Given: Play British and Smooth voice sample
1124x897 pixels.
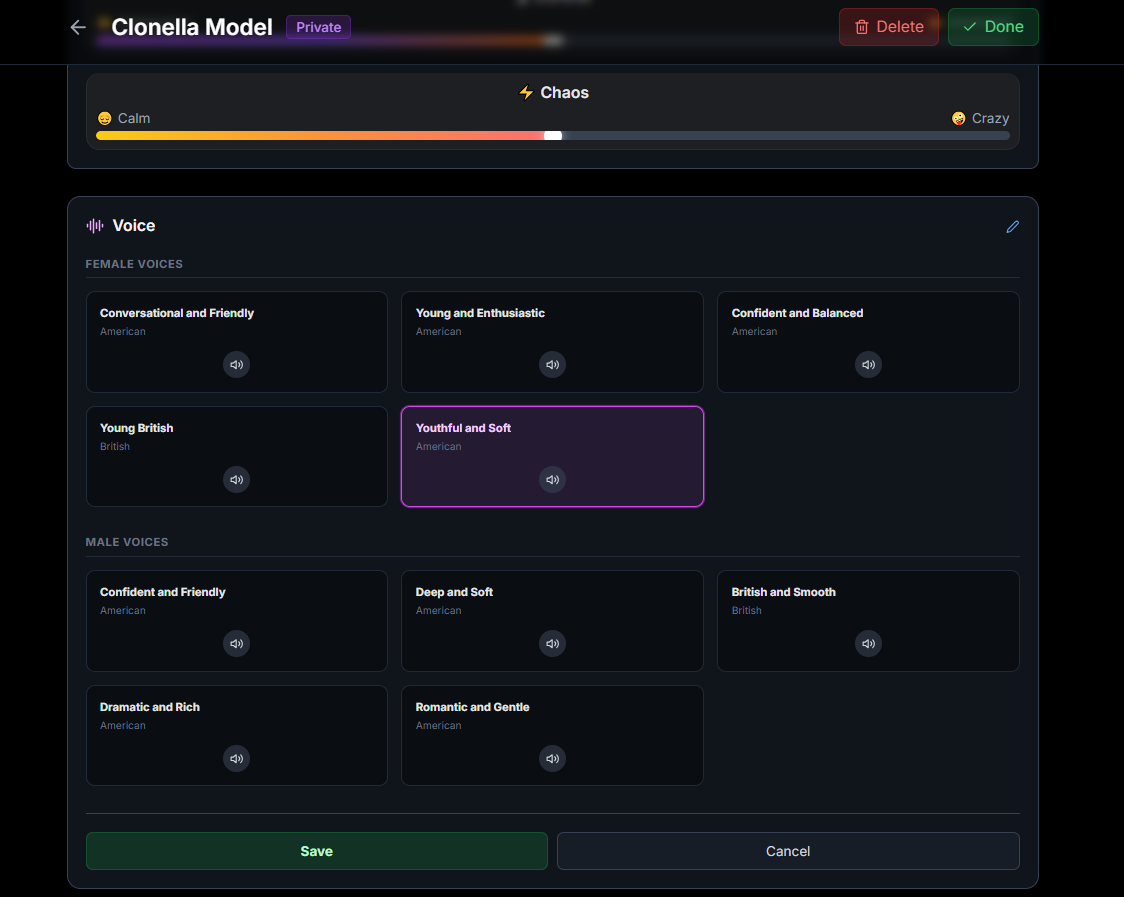Looking at the screenshot, I should 868,644.
